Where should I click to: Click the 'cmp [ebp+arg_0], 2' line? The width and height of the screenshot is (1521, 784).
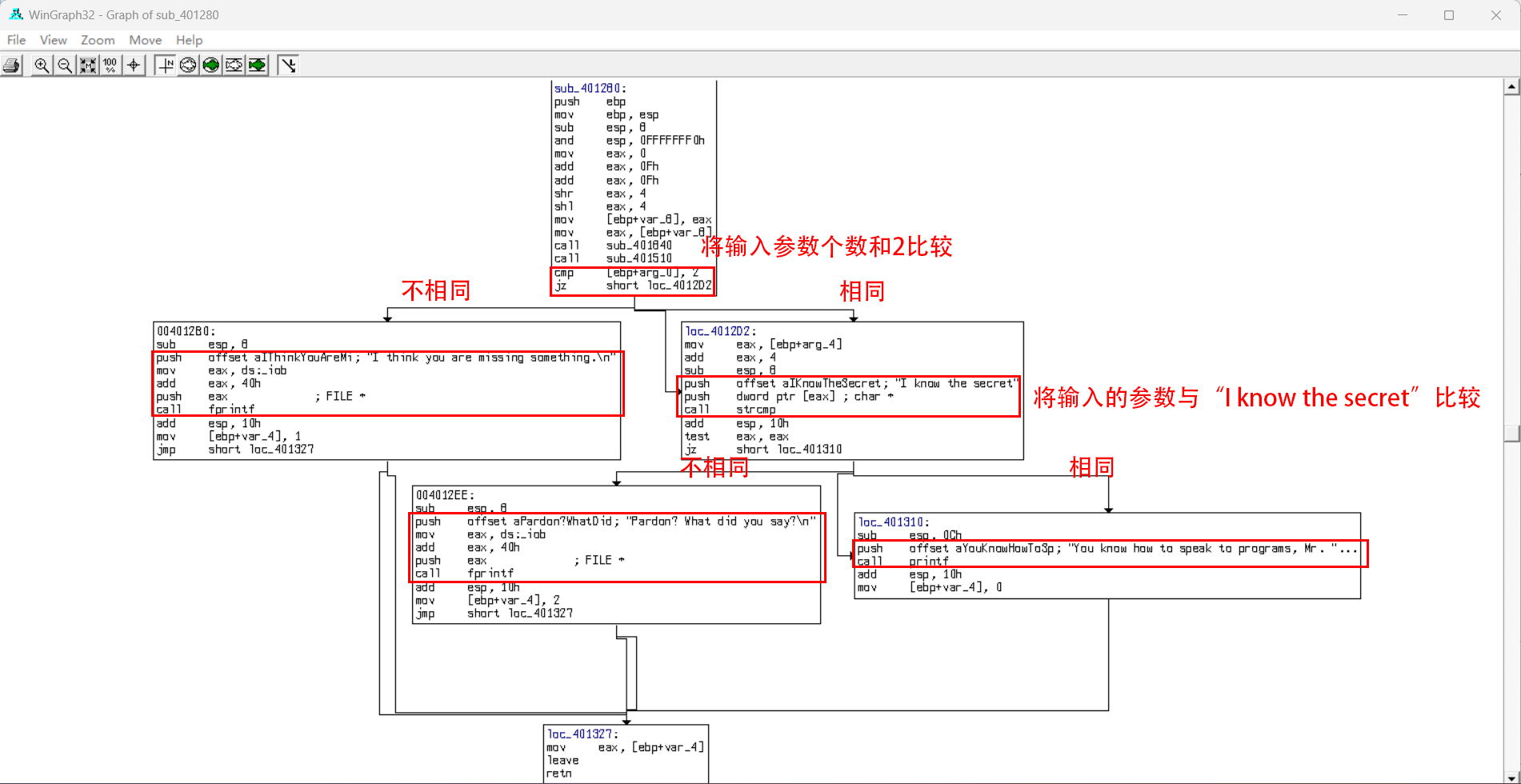[x=626, y=273]
